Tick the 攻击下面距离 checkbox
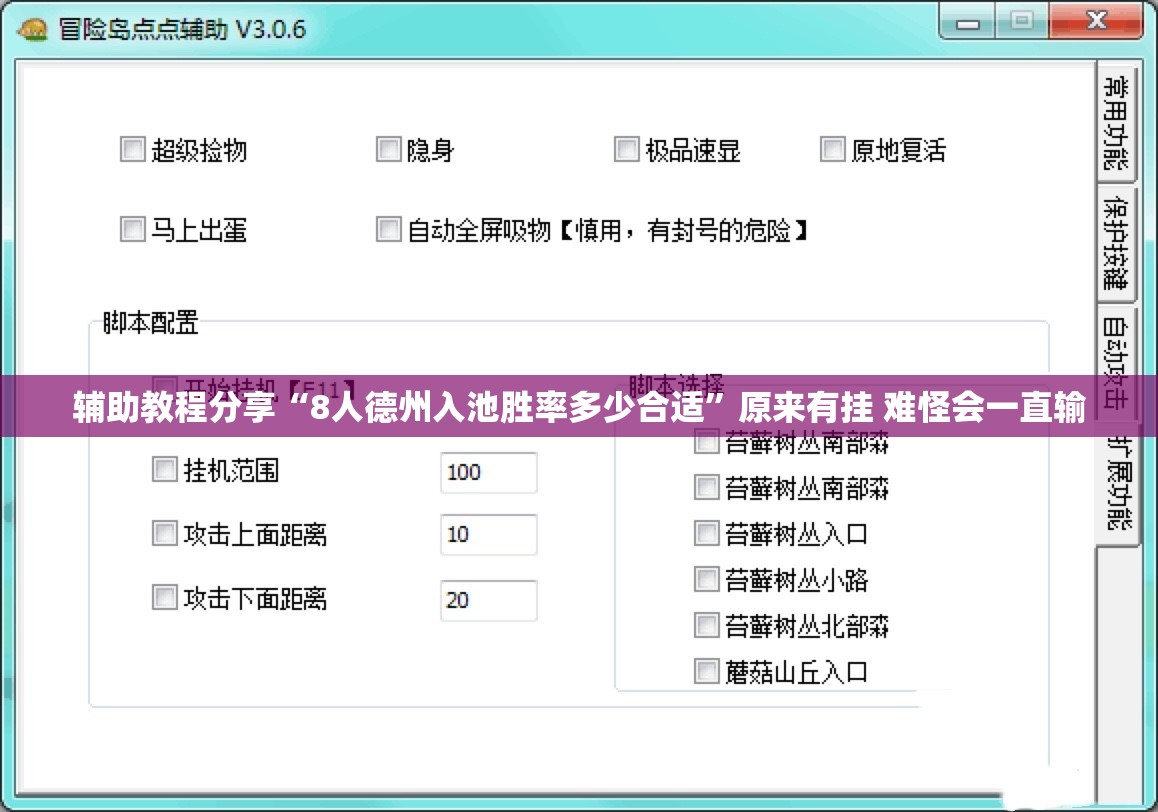This screenshot has width=1158, height=812. 165,597
